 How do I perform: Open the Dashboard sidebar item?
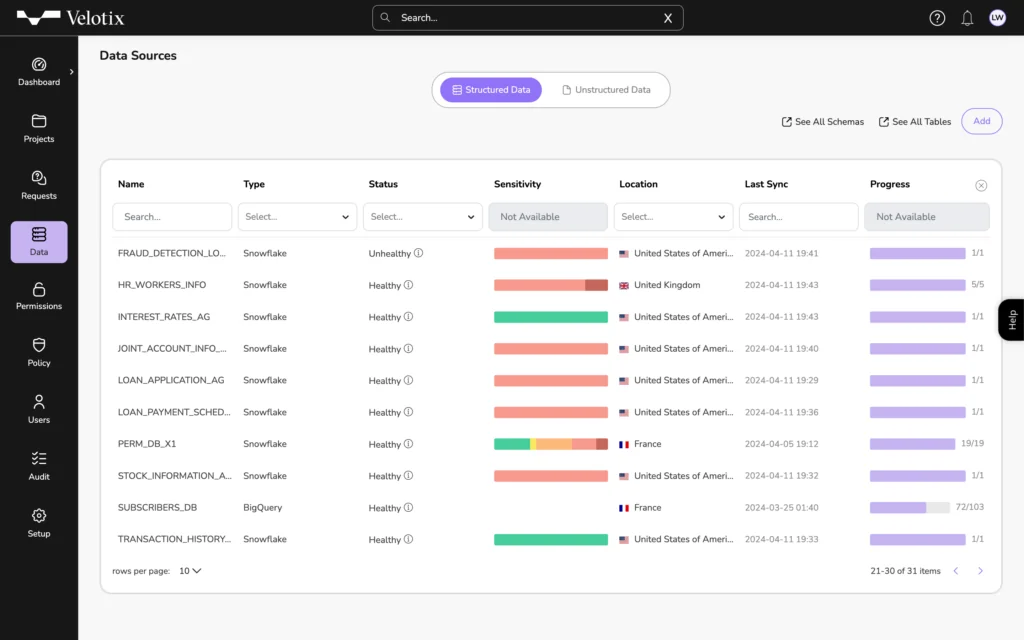click(x=39, y=72)
